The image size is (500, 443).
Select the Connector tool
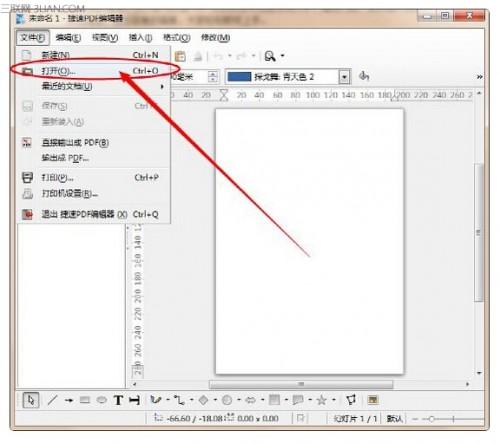(x=180, y=400)
